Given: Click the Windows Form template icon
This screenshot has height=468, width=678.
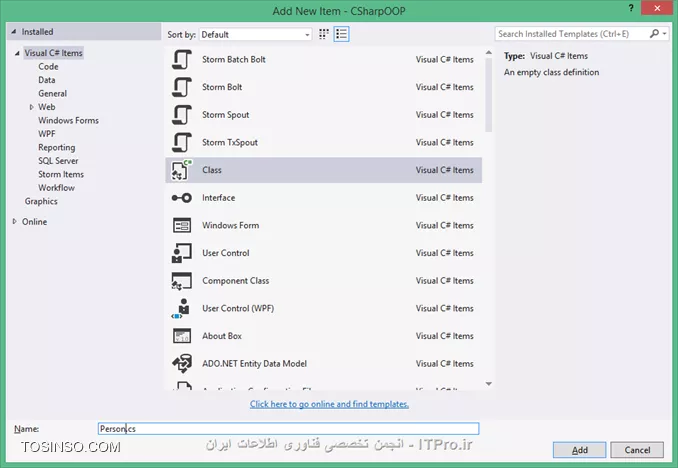Looking at the screenshot, I should (182, 225).
